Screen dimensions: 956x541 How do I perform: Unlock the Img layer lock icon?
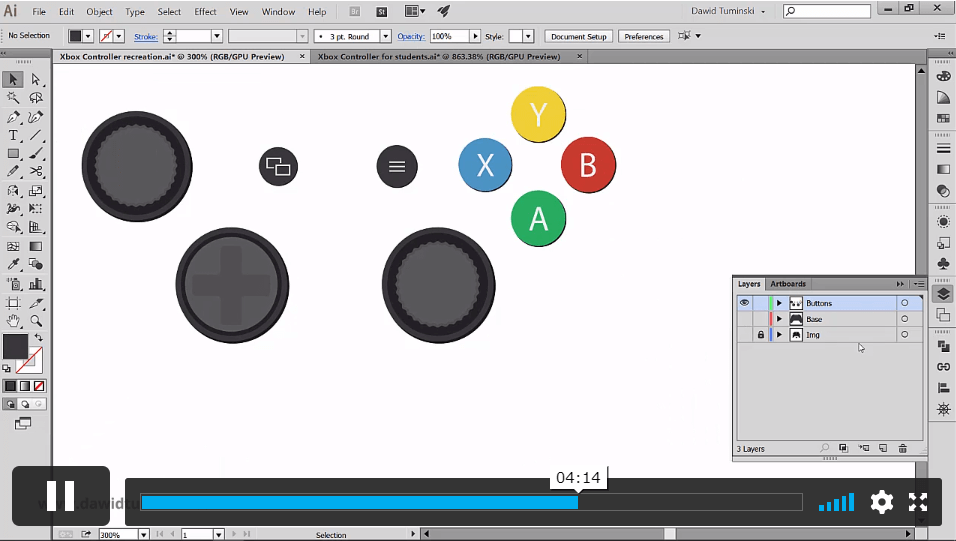coord(760,334)
